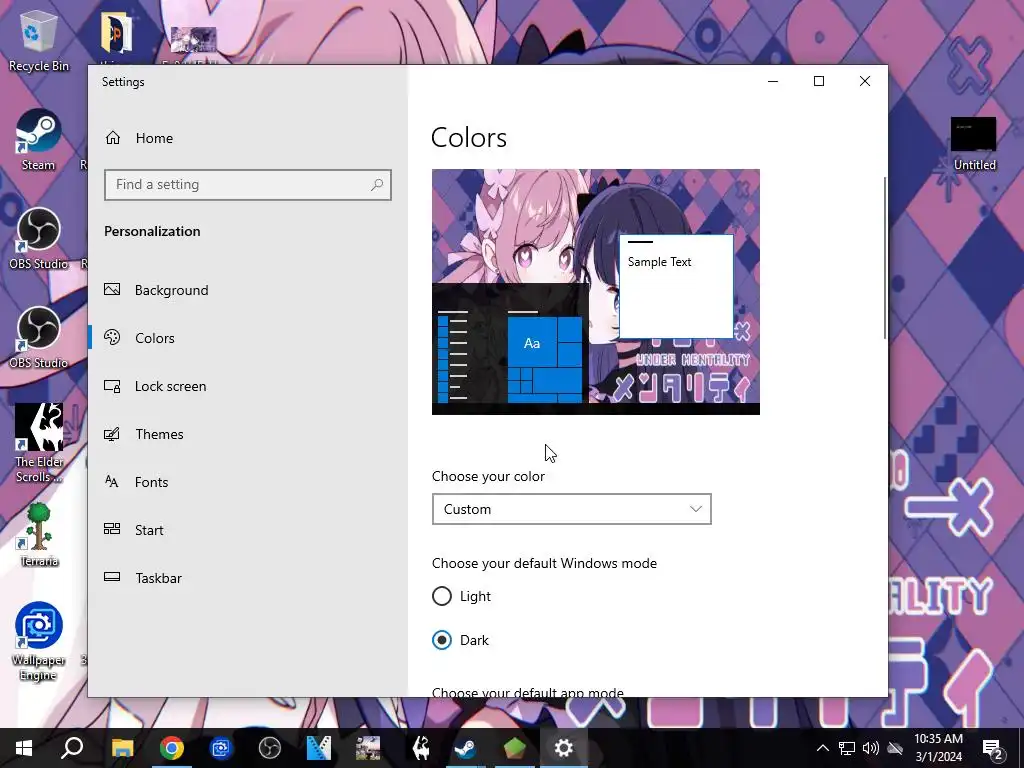
Task: Open the Skyrim dragon icon on taskbar
Action: tap(421, 748)
